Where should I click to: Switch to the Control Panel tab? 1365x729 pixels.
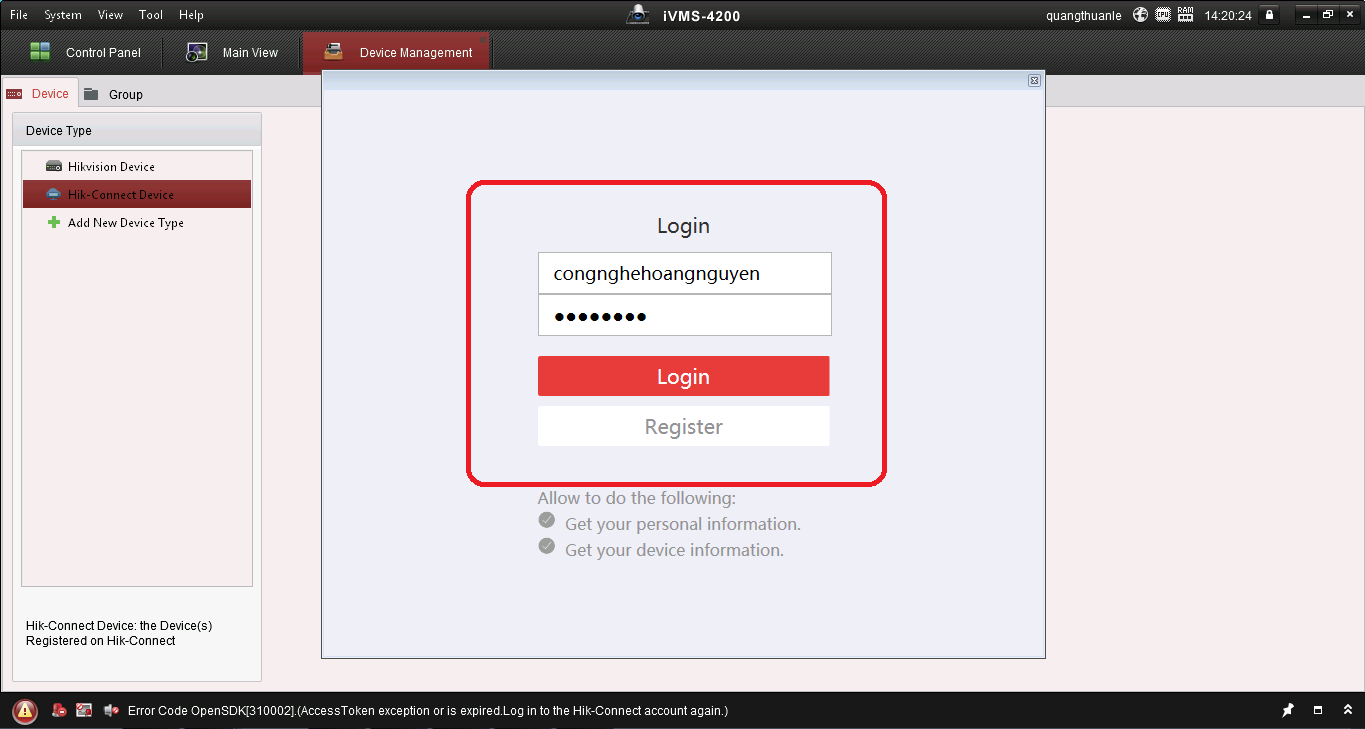tap(85, 53)
